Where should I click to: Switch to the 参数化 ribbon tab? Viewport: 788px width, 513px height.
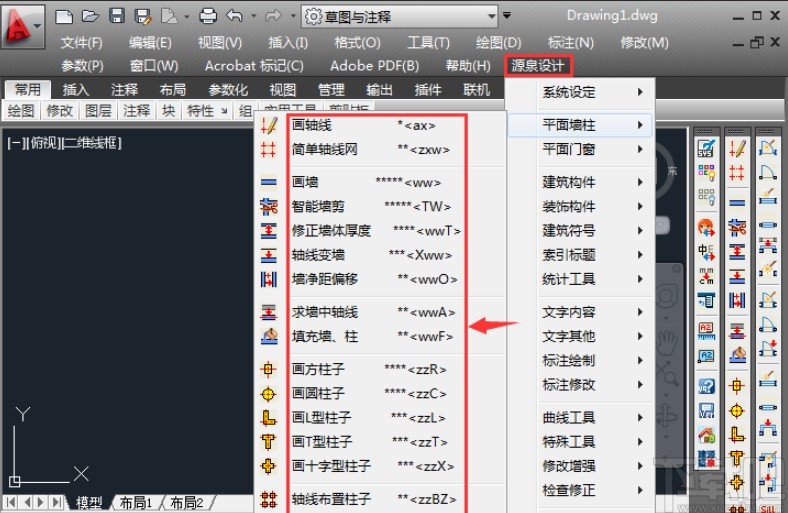(x=228, y=90)
